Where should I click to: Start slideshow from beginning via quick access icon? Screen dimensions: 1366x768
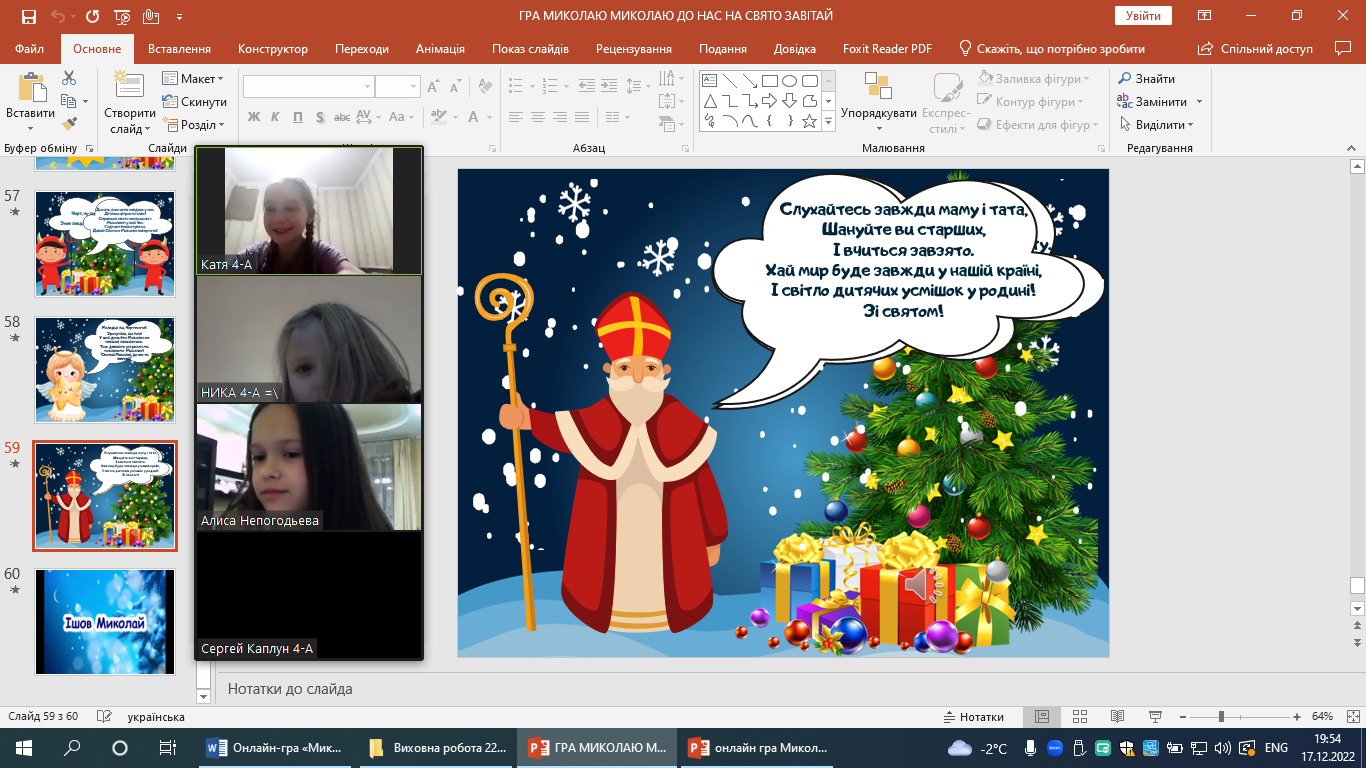pos(122,17)
